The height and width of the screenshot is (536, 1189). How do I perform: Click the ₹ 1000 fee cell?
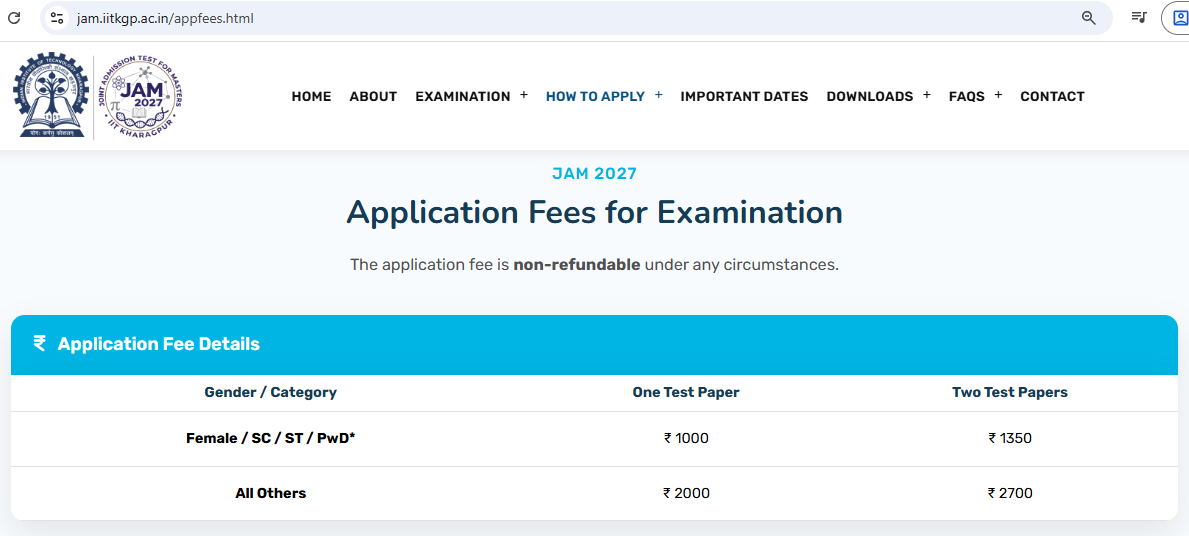(686, 438)
